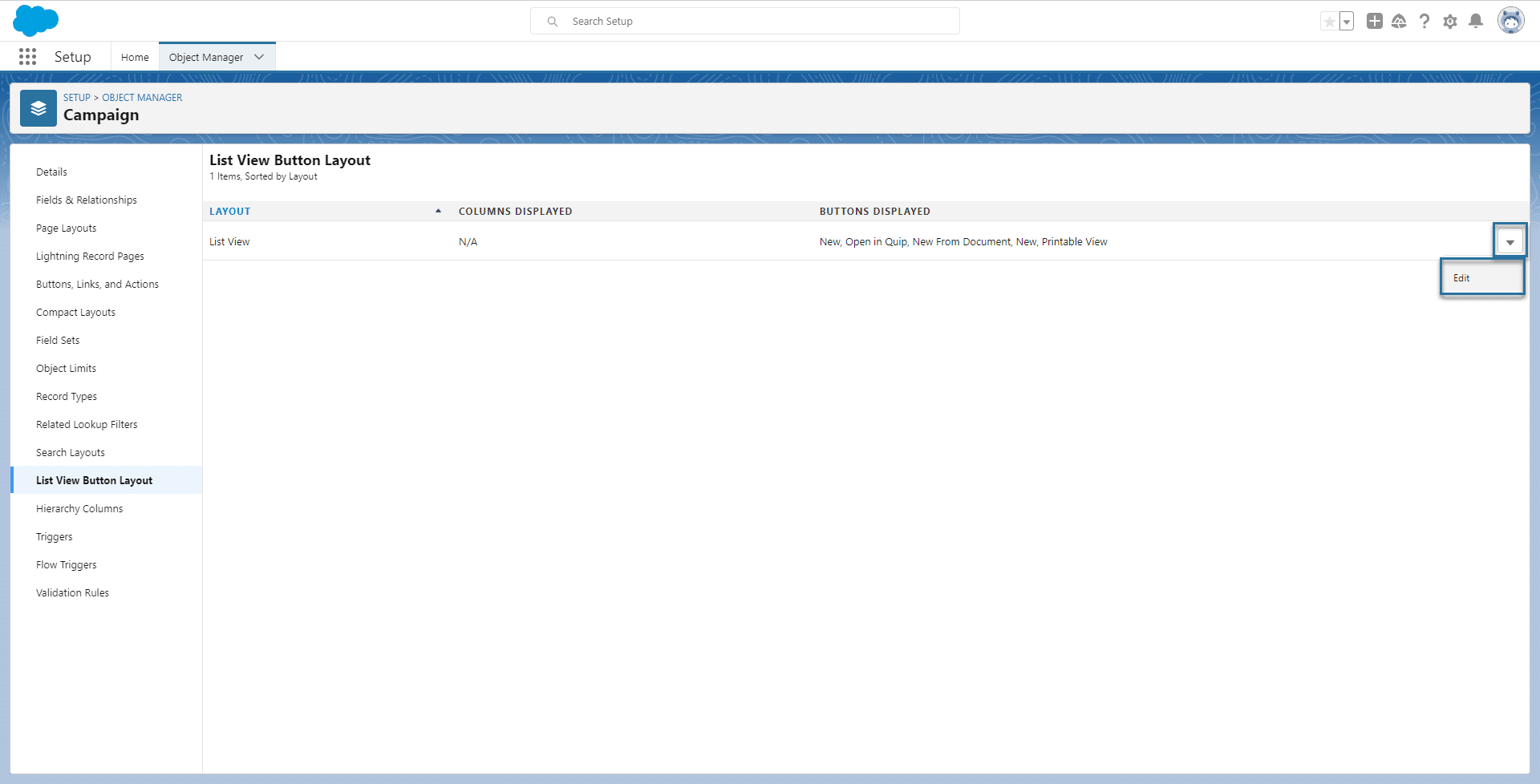1540x784 pixels.
Task: Switch to the Home tab
Action: click(134, 56)
